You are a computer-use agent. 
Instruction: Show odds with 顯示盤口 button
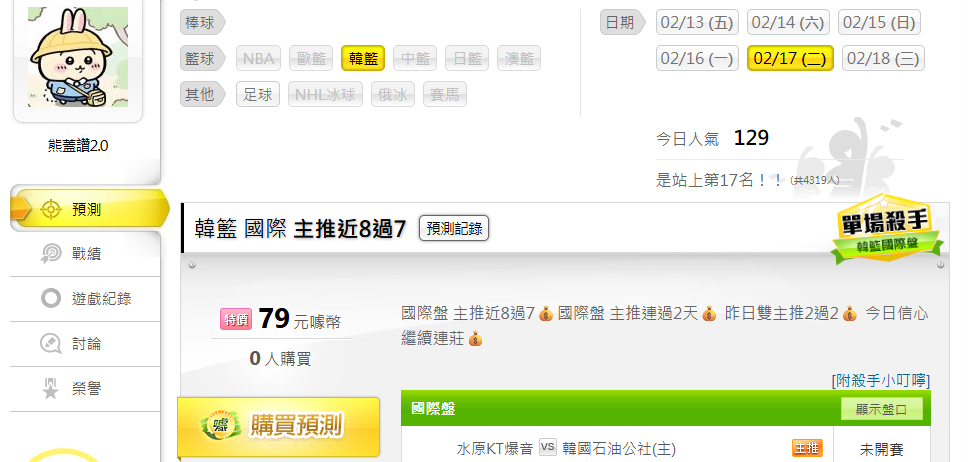coord(882,409)
